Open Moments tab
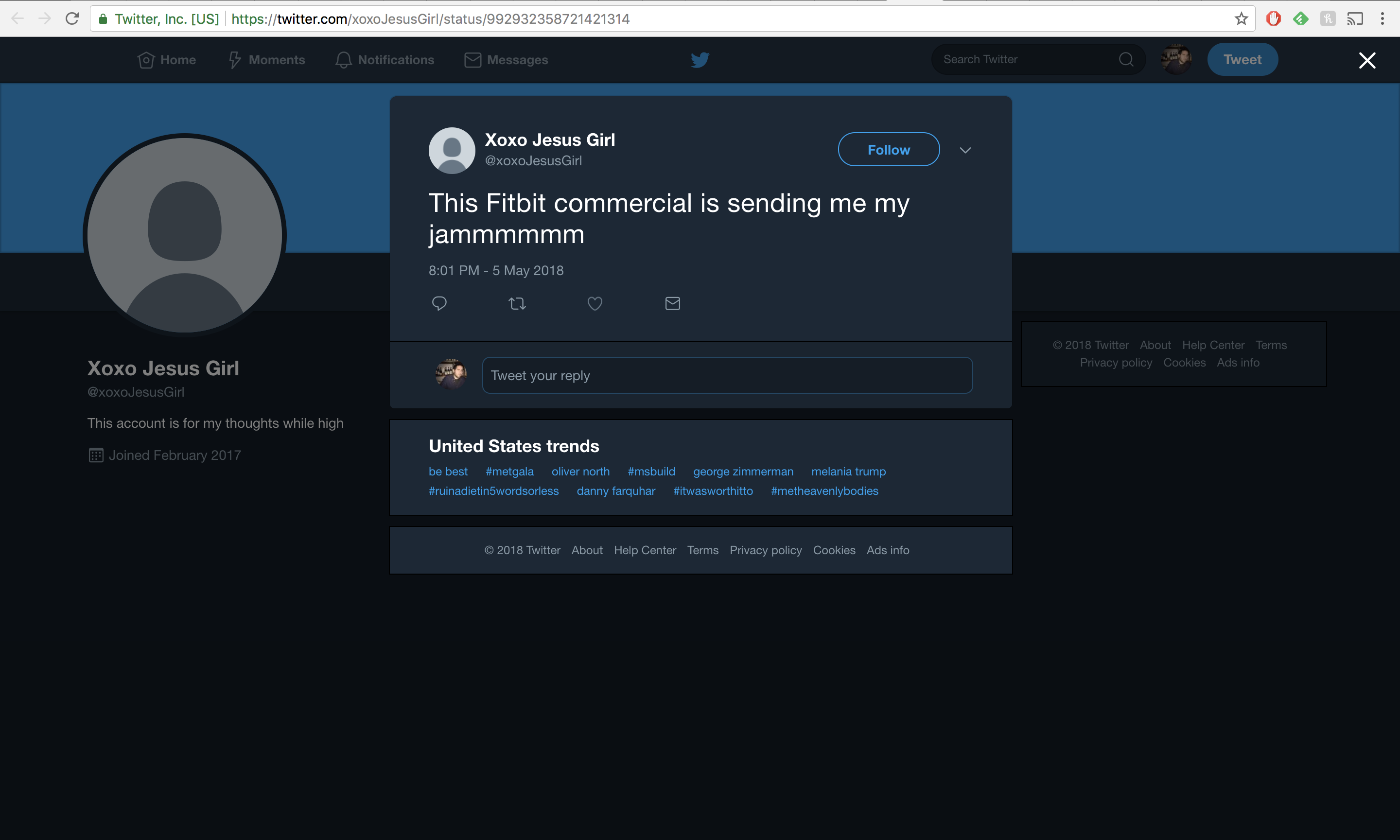The width and height of the screenshot is (1400, 840). click(x=266, y=59)
